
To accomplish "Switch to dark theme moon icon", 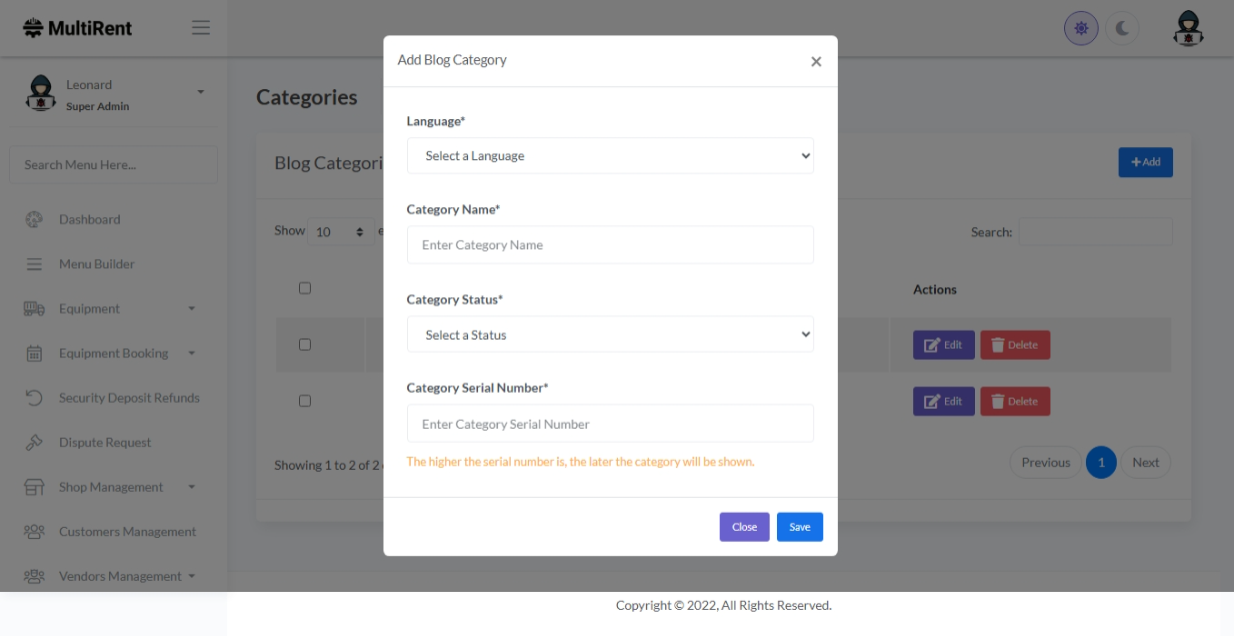I will click(1122, 29).
